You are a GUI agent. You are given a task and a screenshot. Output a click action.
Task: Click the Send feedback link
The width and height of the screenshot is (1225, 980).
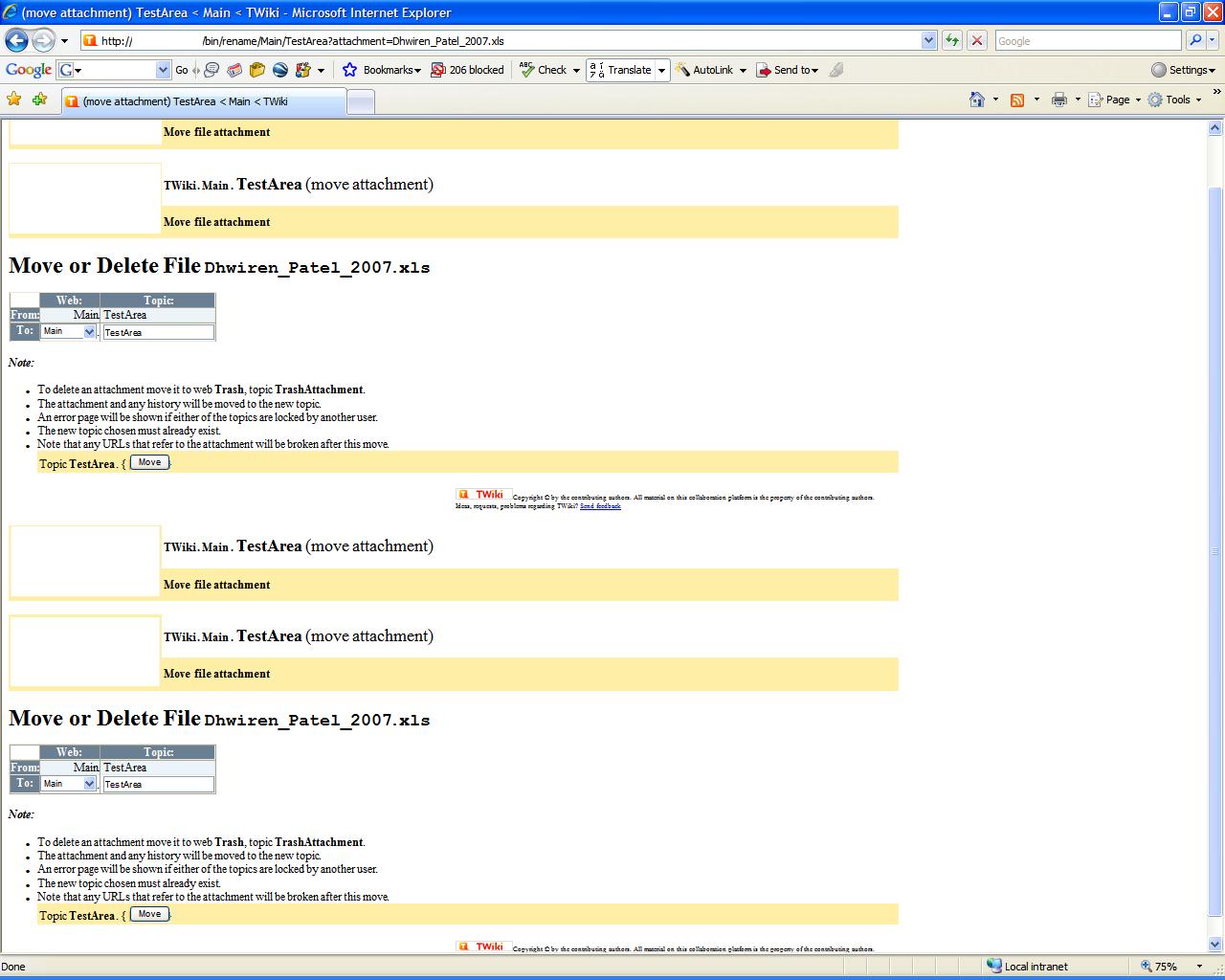click(x=600, y=506)
